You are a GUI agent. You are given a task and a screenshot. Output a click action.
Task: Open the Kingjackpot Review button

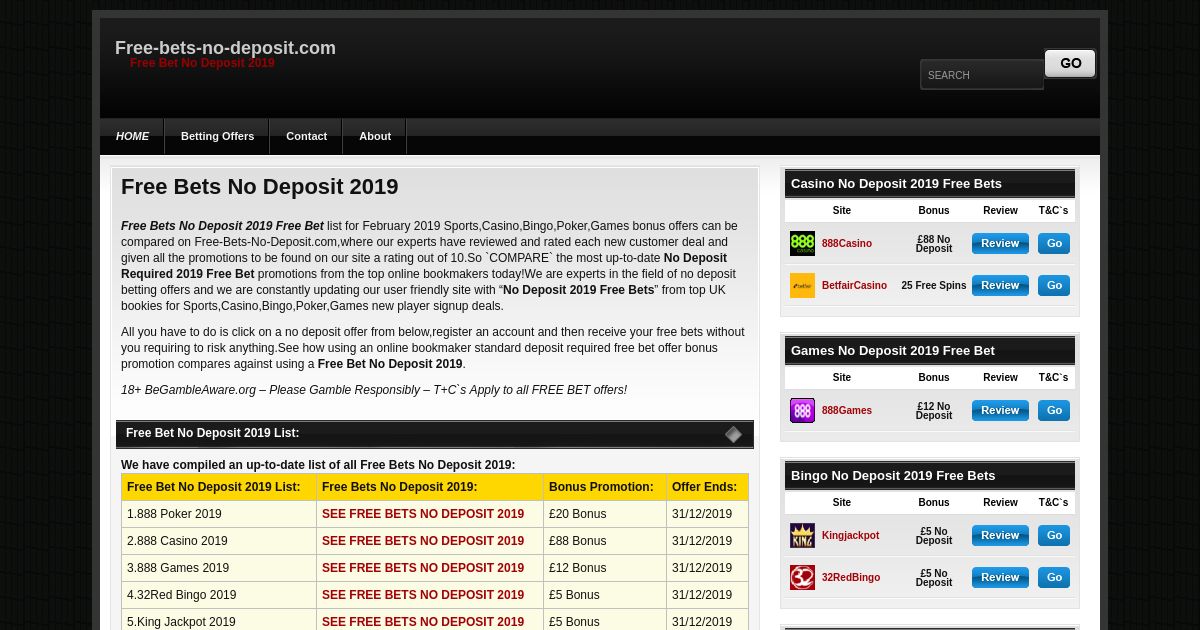click(1000, 535)
